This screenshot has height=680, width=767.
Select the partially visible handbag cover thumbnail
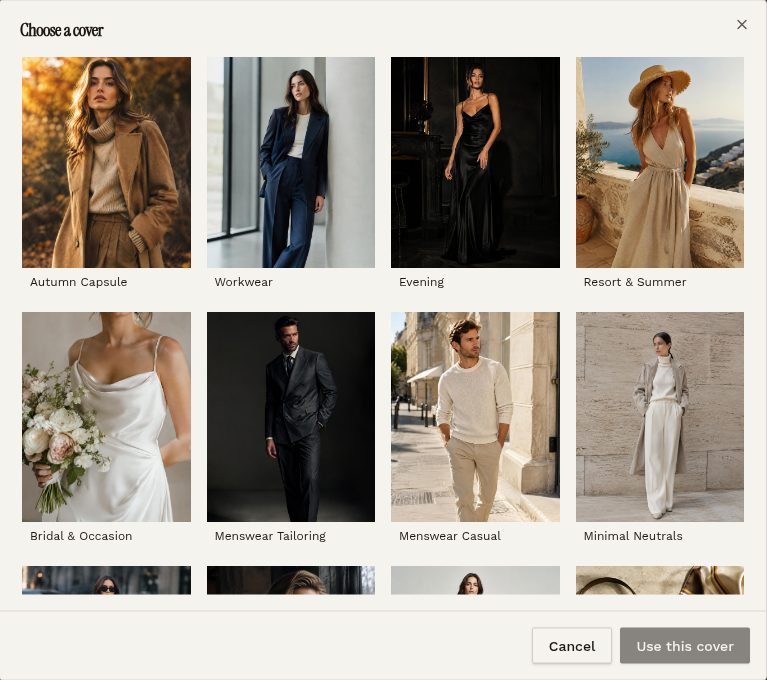point(660,580)
